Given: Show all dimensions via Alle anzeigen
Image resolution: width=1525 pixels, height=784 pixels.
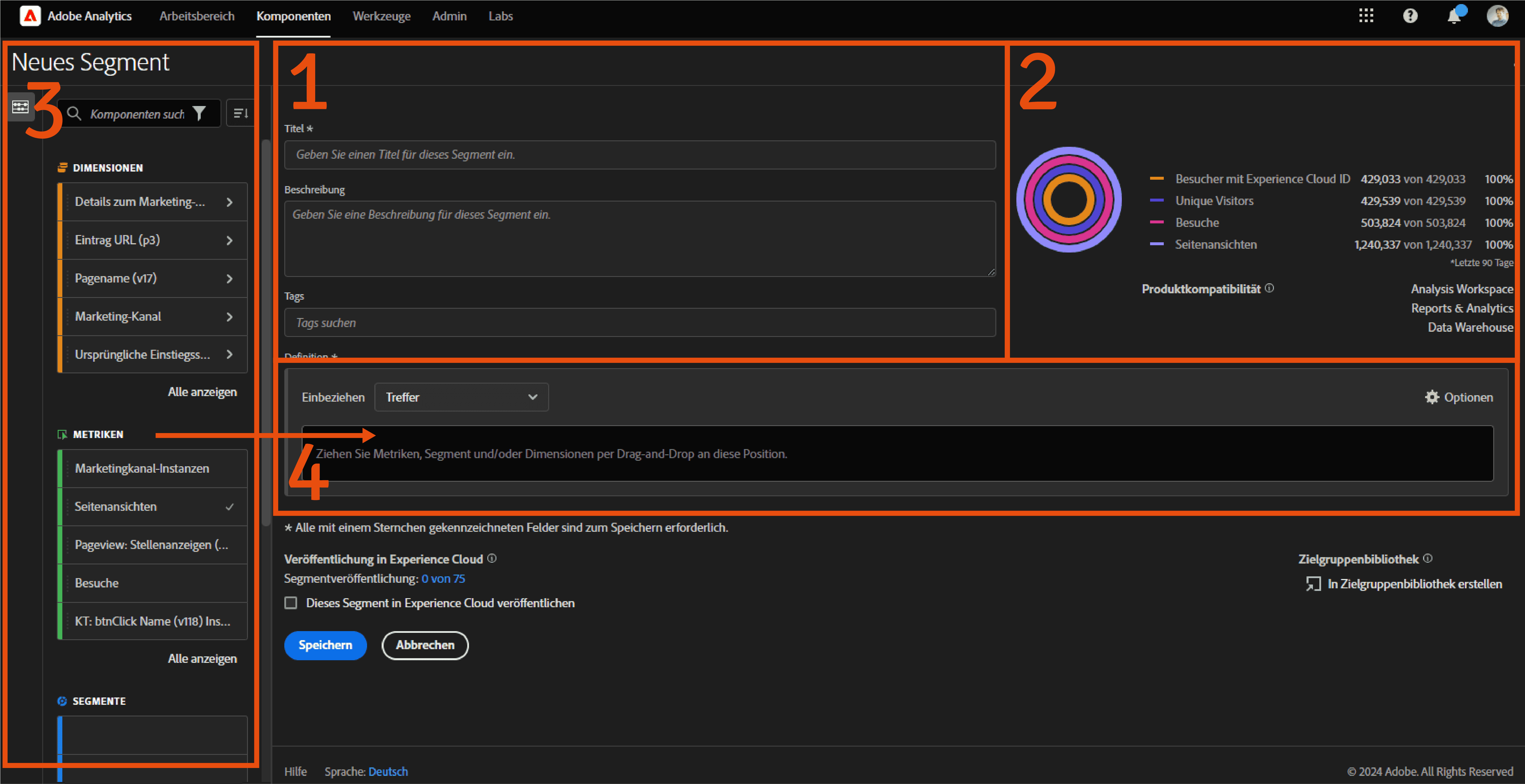Looking at the screenshot, I should coord(202,392).
